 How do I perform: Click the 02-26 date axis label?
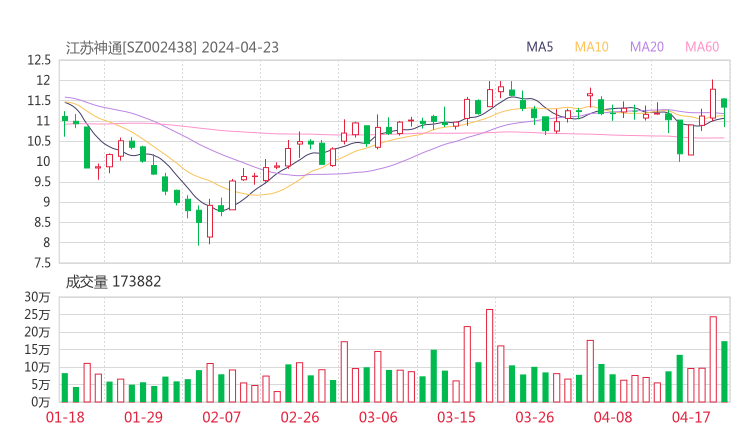pos(300,417)
